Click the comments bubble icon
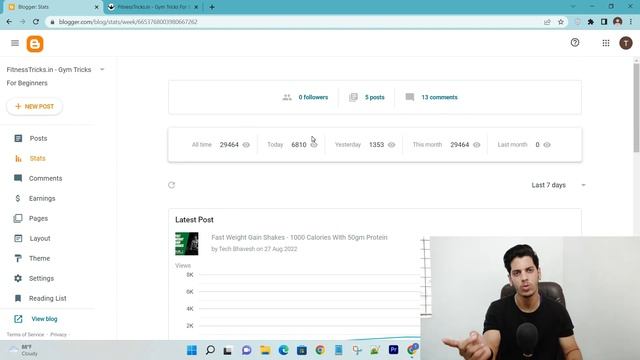The image size is (640, 360). coord(410,97)
